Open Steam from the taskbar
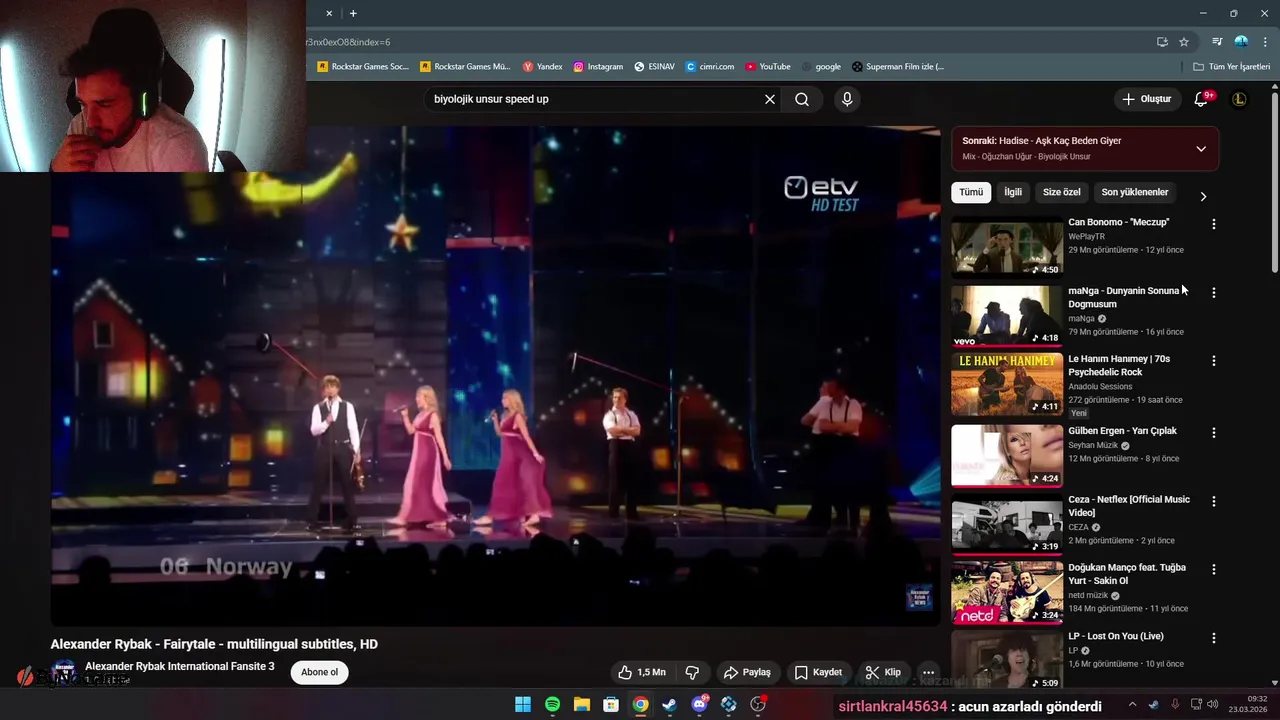 click(x=670, y=705)
